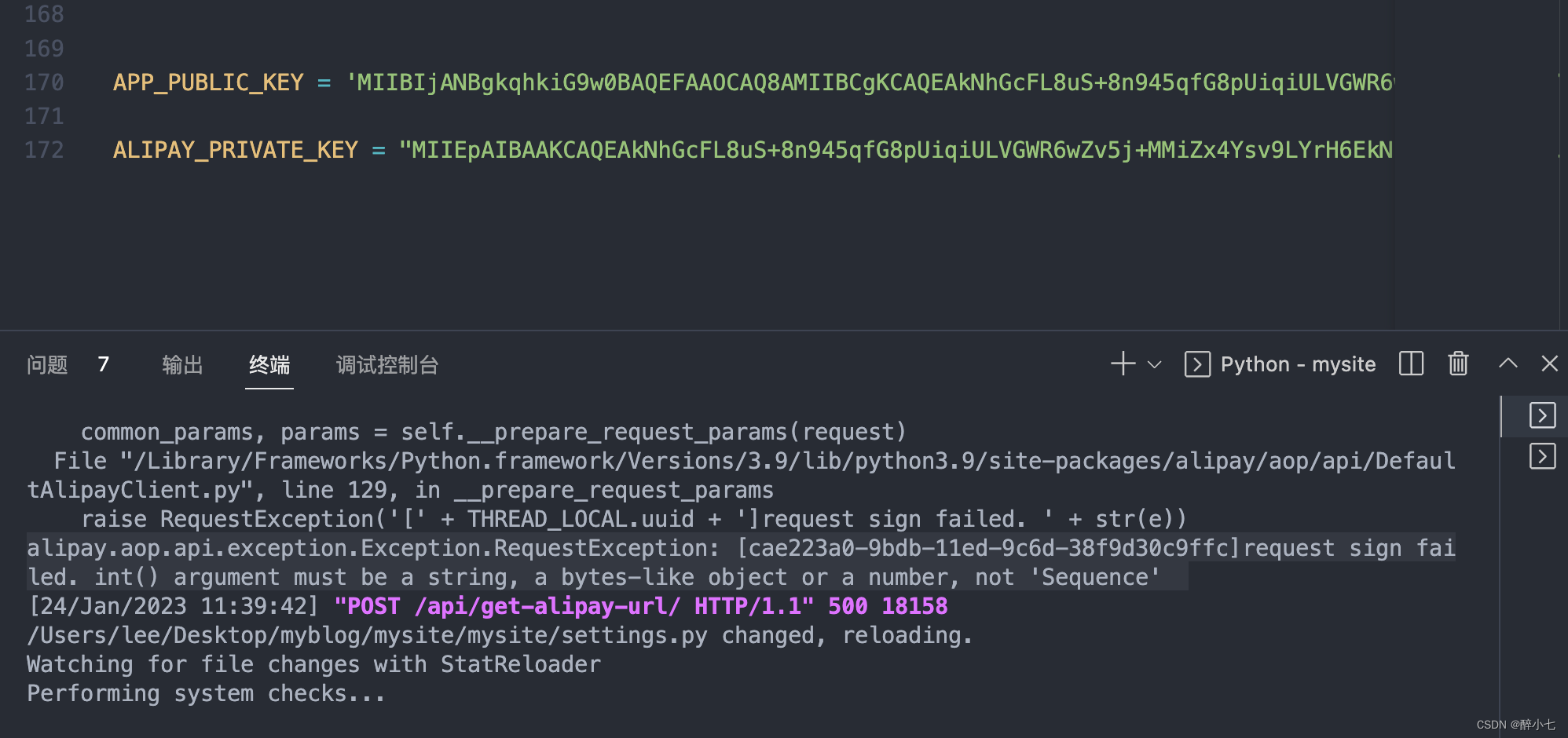Open the new terminal profile chevron menu
Viewport: 1568px width, 738px height.
pyautogui.click(x=1153, y=364)
